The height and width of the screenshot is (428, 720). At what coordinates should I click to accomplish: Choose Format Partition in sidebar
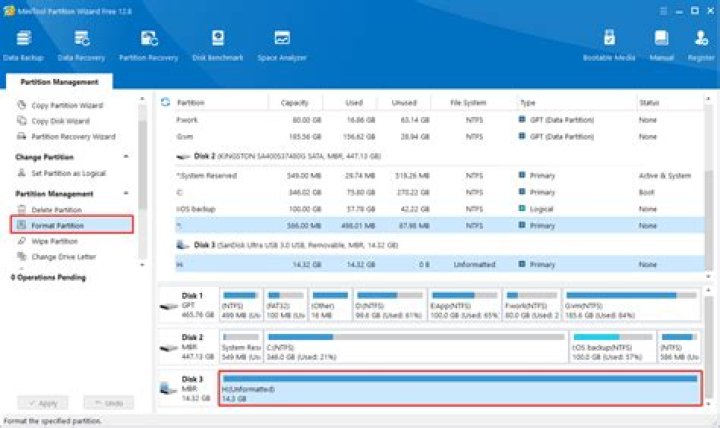click(x=72, y=225)
